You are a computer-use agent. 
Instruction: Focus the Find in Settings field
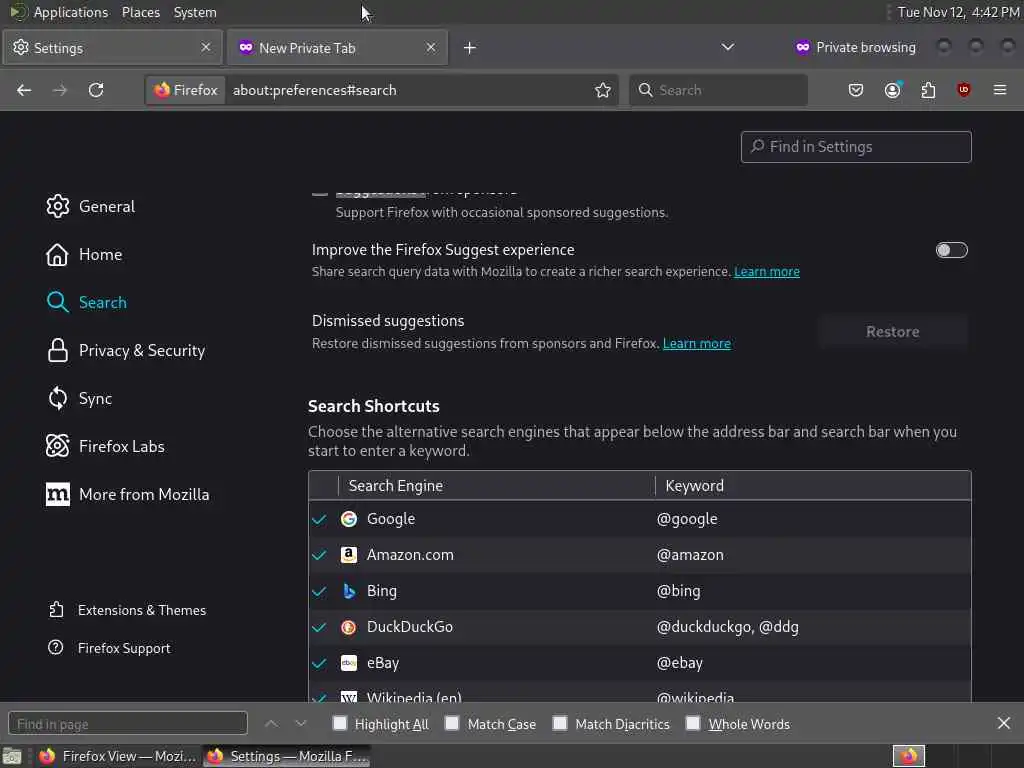click(x=856, y=147)
